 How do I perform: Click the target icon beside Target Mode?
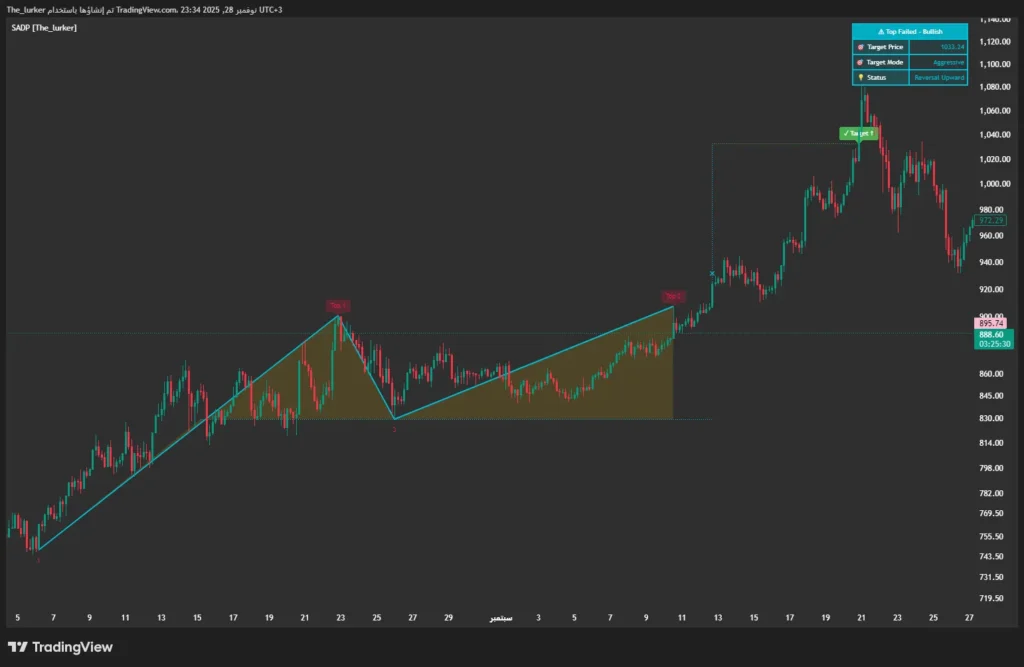860,62
